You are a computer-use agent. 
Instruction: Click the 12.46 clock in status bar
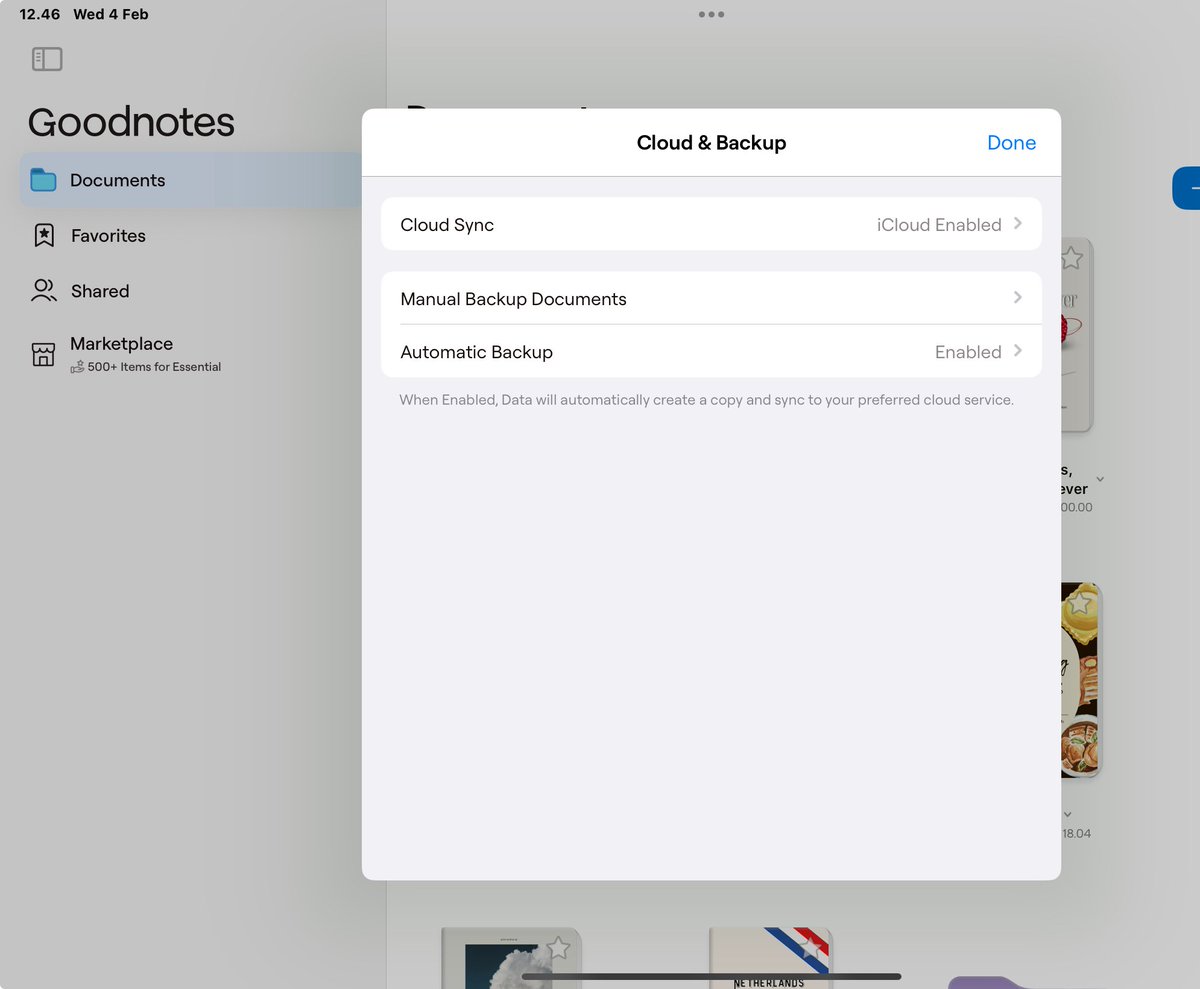[x=40, y=14]
